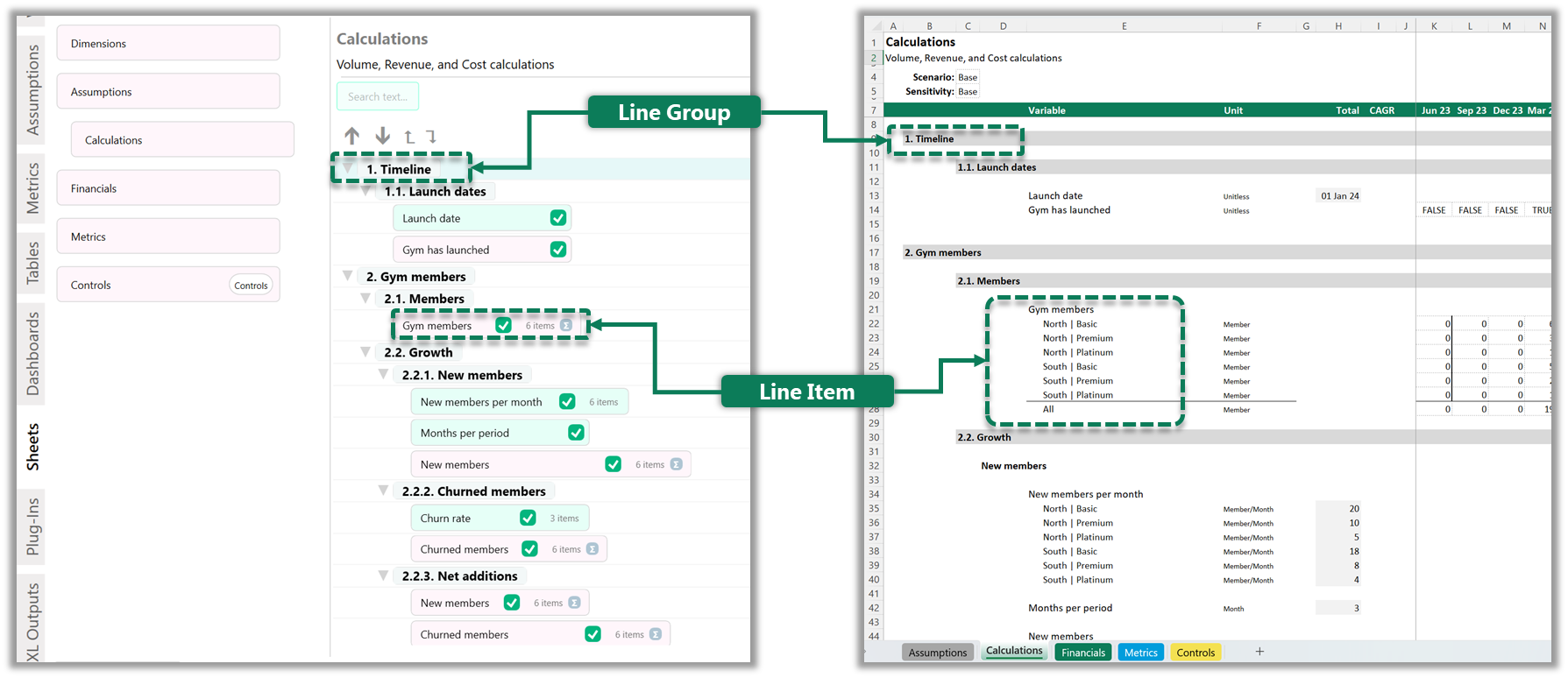Toggle the Months per period checkbox
The width and height of the screenshot is (1568, 678).
pyautogui.click(x=576, y=433)
